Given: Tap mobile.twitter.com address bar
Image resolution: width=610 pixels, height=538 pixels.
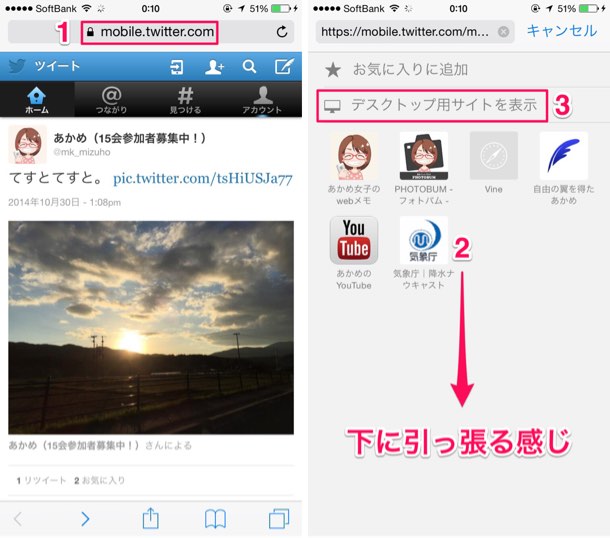Looking at the screenshot, I should point(151,32).
